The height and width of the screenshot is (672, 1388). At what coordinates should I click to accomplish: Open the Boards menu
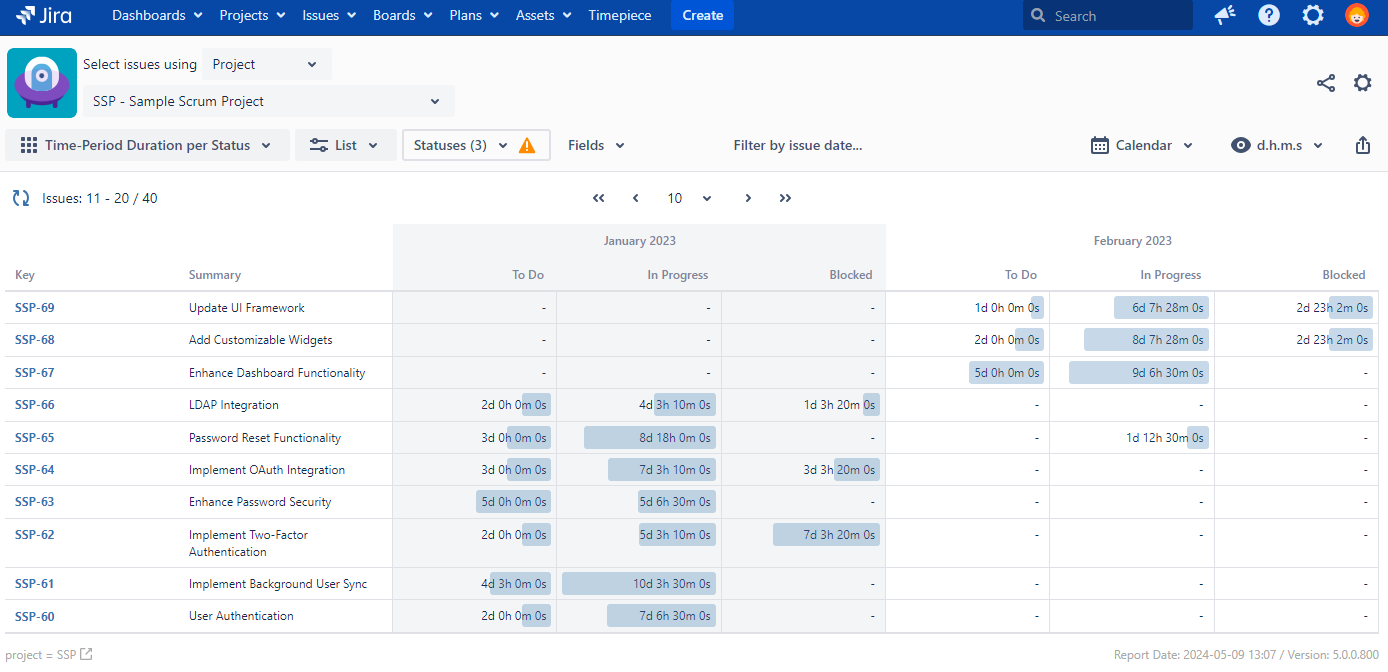coord(402,15)
